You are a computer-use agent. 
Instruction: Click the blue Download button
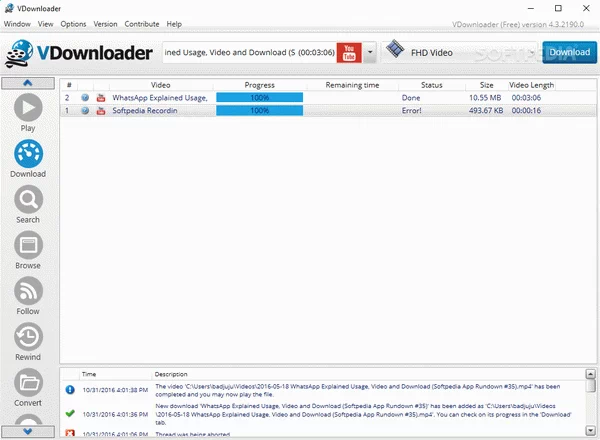569,52
